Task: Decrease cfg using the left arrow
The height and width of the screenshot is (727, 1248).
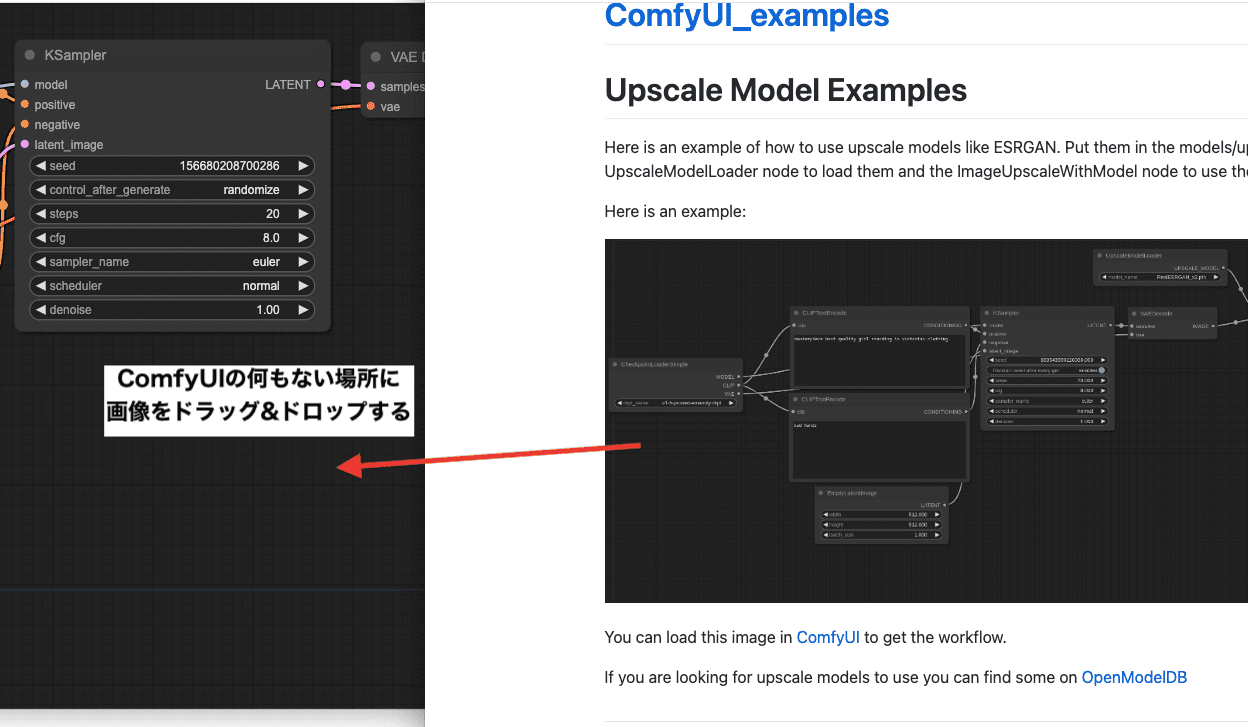Action: tap(40, 237)
